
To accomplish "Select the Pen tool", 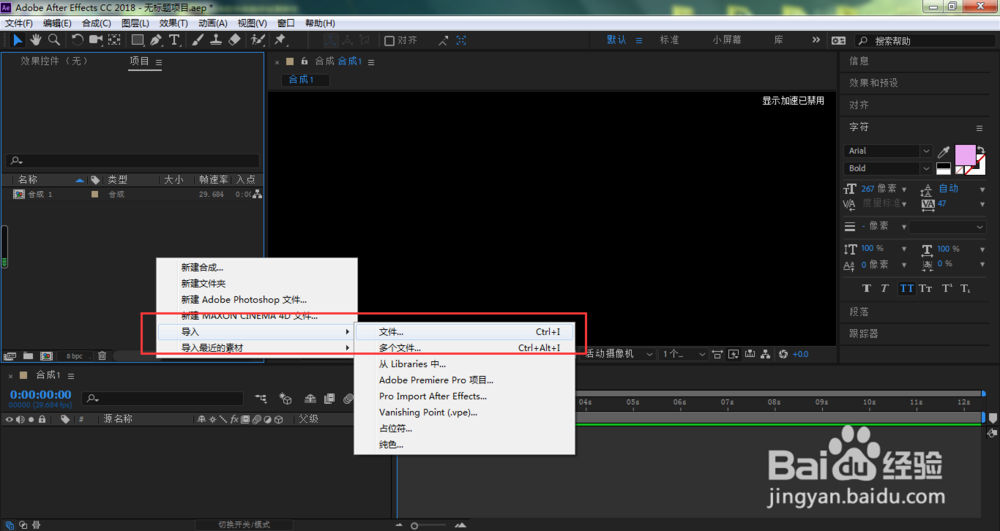I will (156, 40).
